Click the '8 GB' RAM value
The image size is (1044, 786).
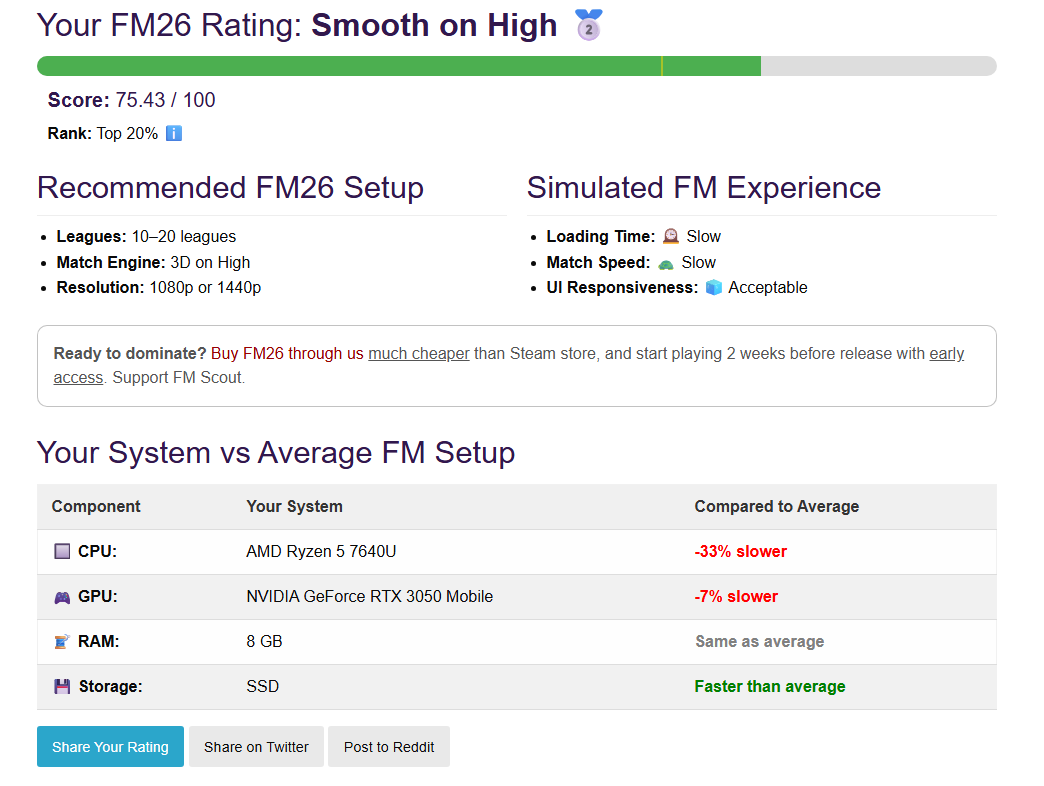pyautogui.click(x=264, y=641)
